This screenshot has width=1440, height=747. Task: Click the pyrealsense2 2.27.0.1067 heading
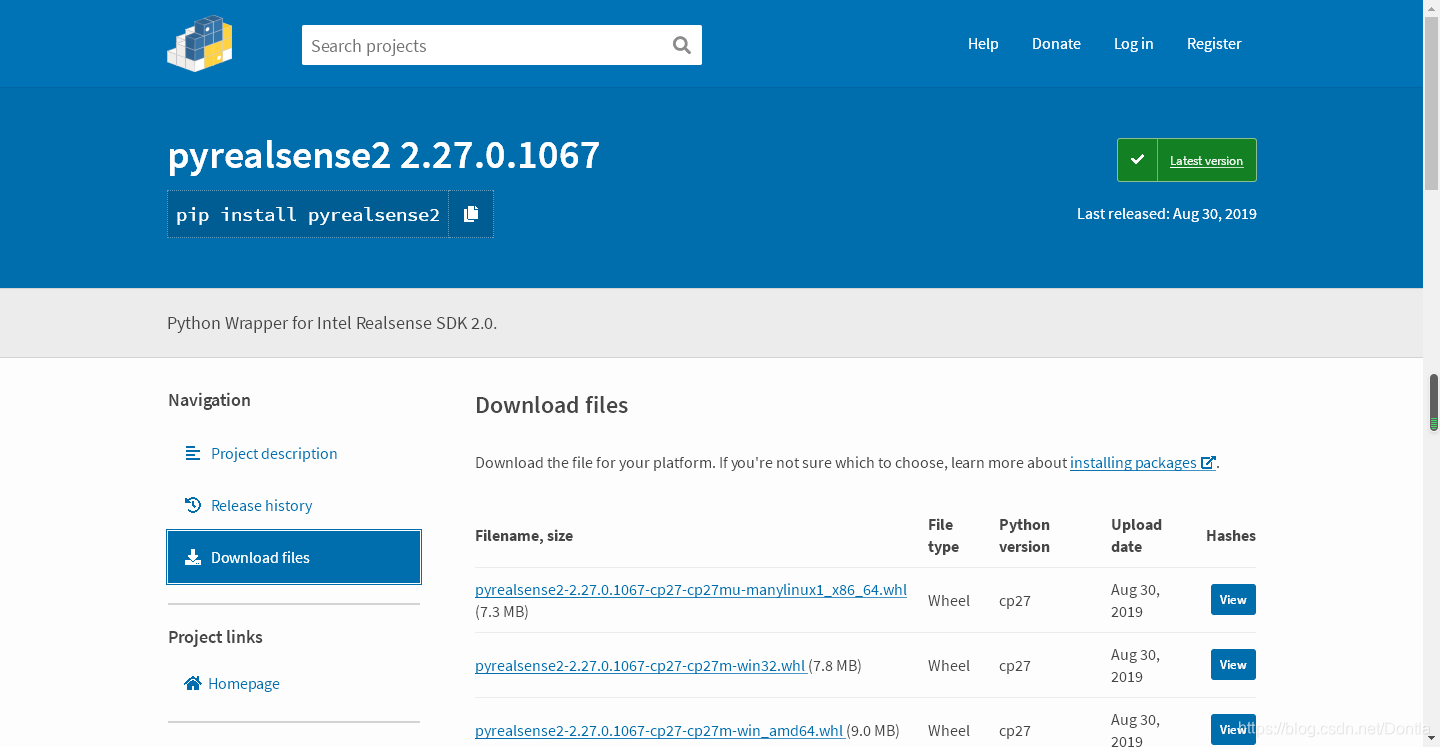click(x=384, y=155)
